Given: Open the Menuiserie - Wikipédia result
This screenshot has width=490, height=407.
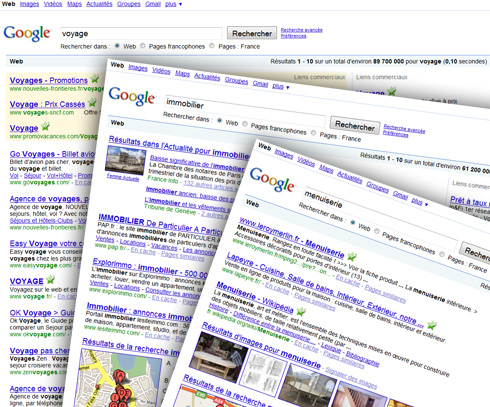Looking at the screenshot, I should click(255, 297).
